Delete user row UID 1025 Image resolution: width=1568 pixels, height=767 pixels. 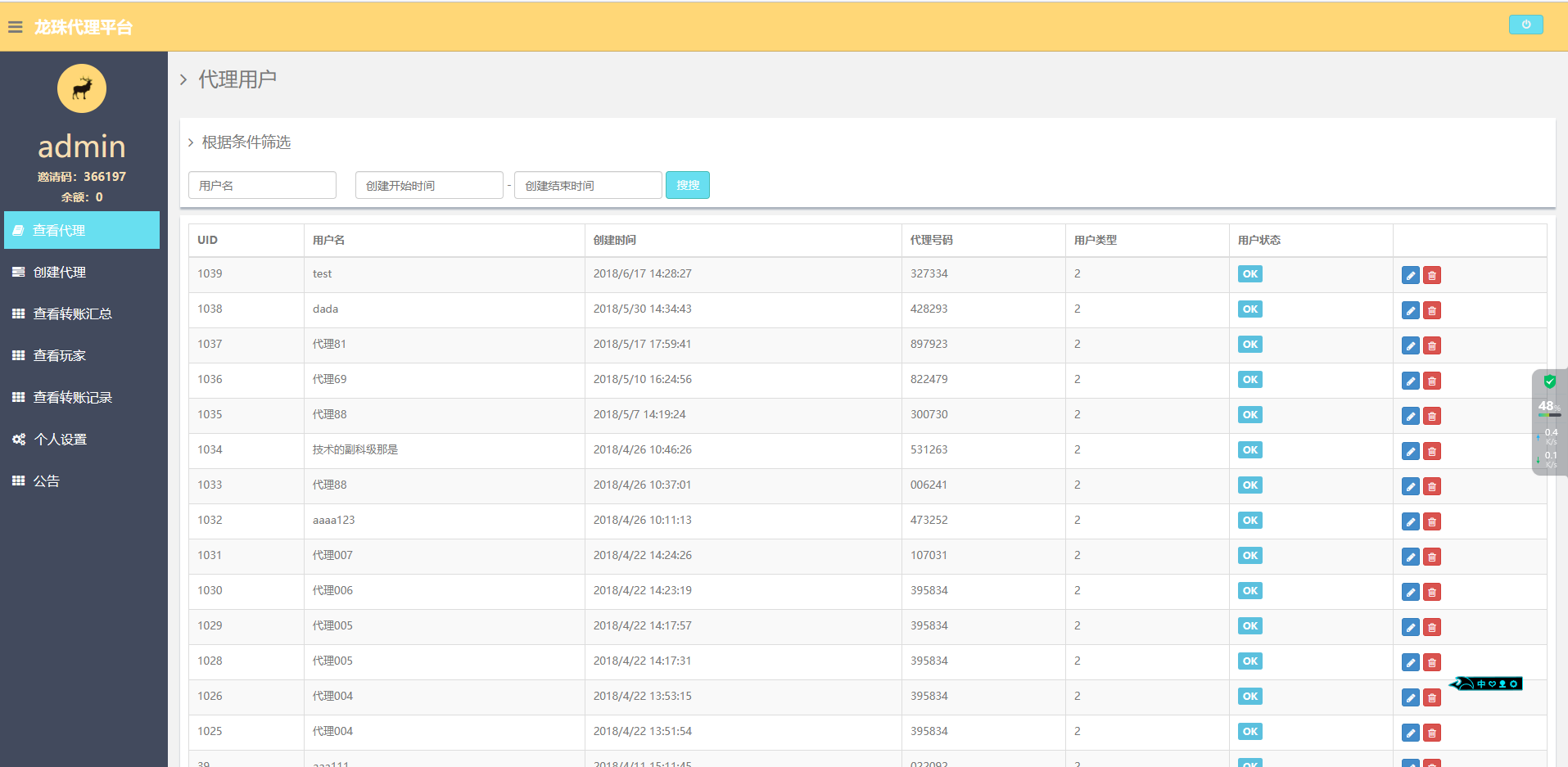click(x=1432, y=733)
